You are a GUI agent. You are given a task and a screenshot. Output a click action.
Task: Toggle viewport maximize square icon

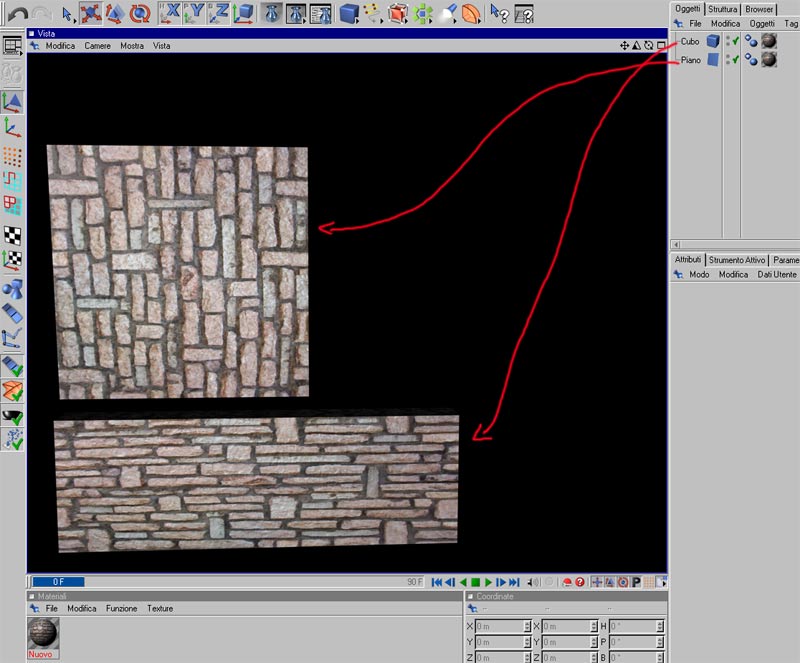[x=661, y=46]
